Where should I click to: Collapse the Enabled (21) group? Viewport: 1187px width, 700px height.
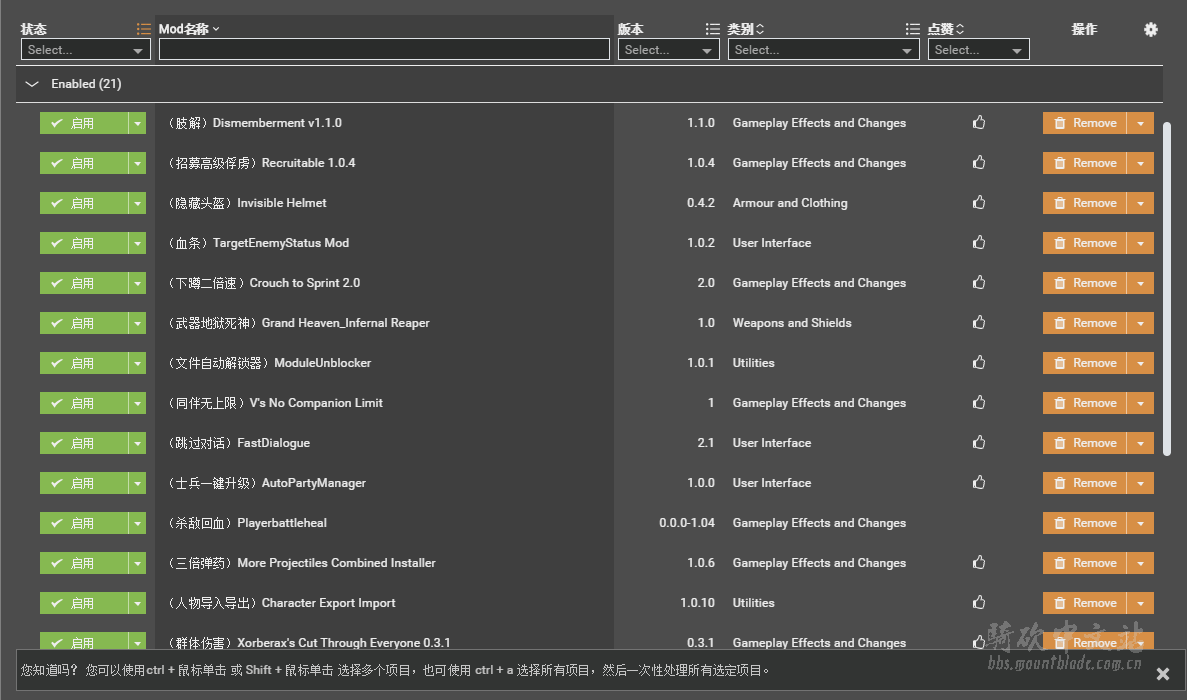click(x=32, y=84)
